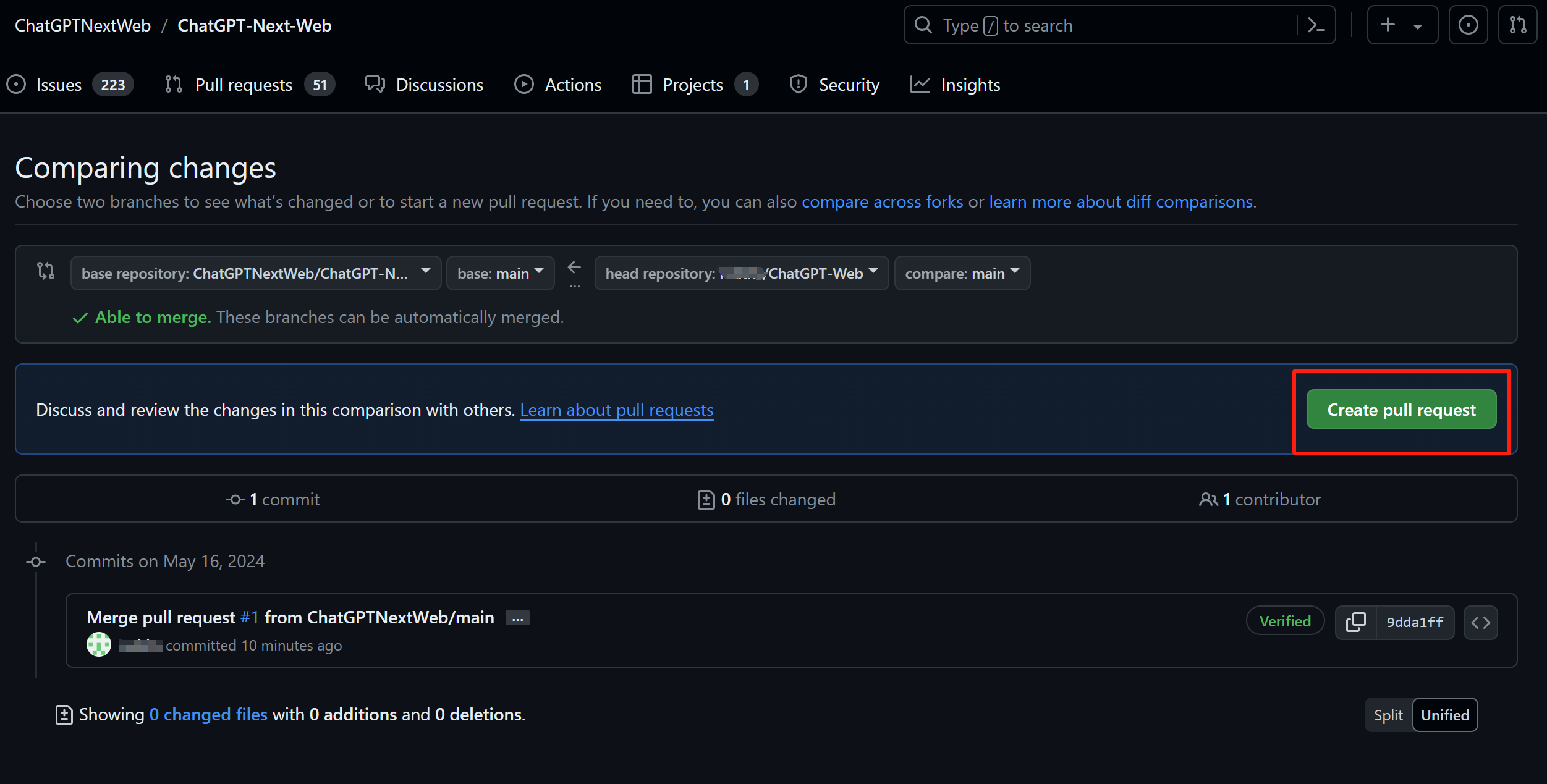This screenshot has height=784, width=1547.
Task: Follow the compare across forks link
Action: coord(882,202)
